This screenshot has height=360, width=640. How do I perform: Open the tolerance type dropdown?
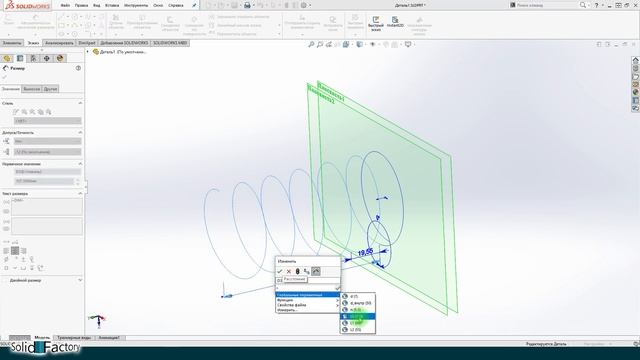click(48, 141)
